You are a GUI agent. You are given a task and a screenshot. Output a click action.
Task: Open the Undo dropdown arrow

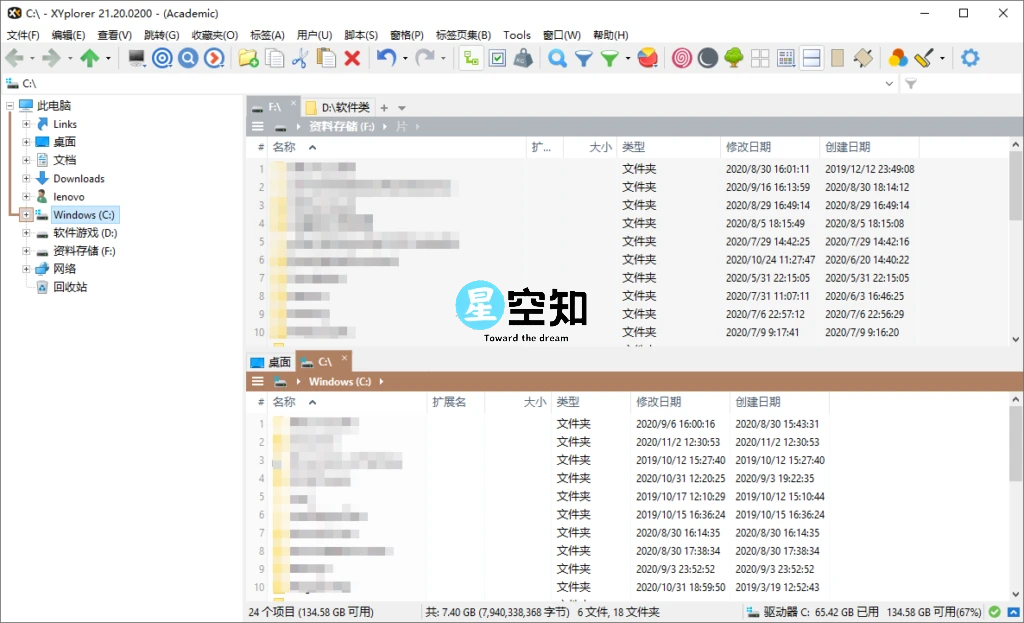(x=403, y=58)
